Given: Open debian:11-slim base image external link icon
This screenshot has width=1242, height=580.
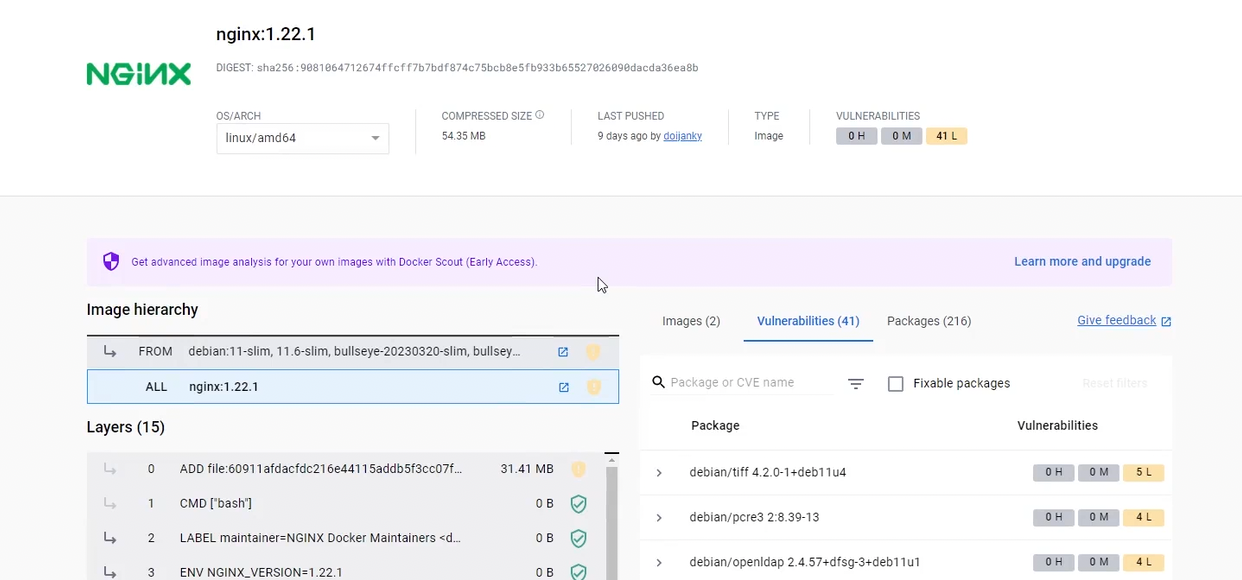Looking at the screenshot, I should click(x=563, y=352).
